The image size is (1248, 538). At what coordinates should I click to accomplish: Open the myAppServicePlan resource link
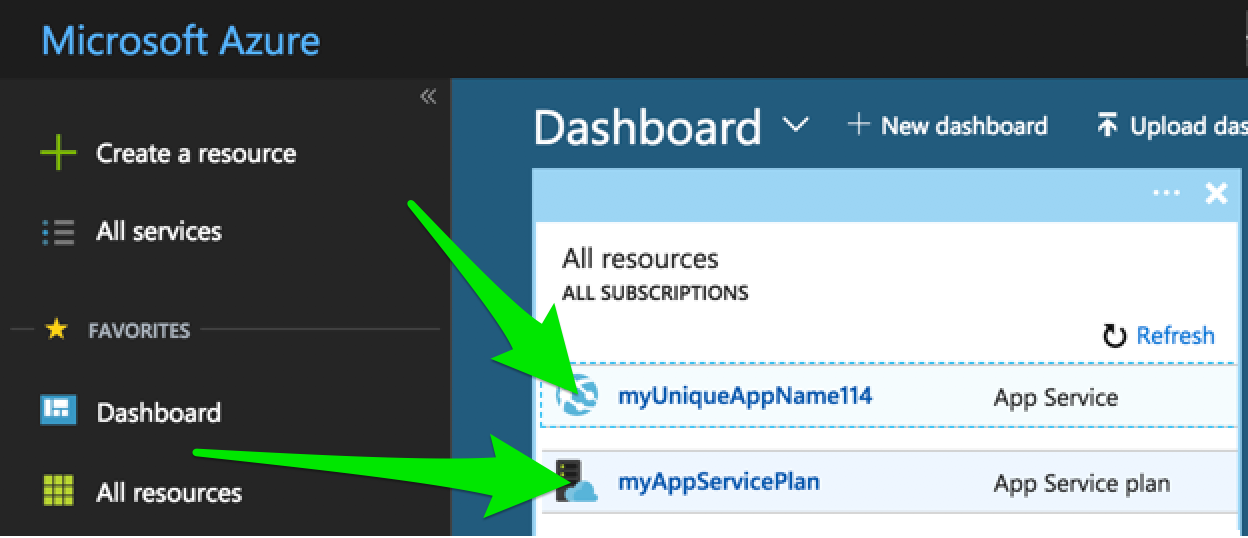pyautogui.click(x=719, y=482)
